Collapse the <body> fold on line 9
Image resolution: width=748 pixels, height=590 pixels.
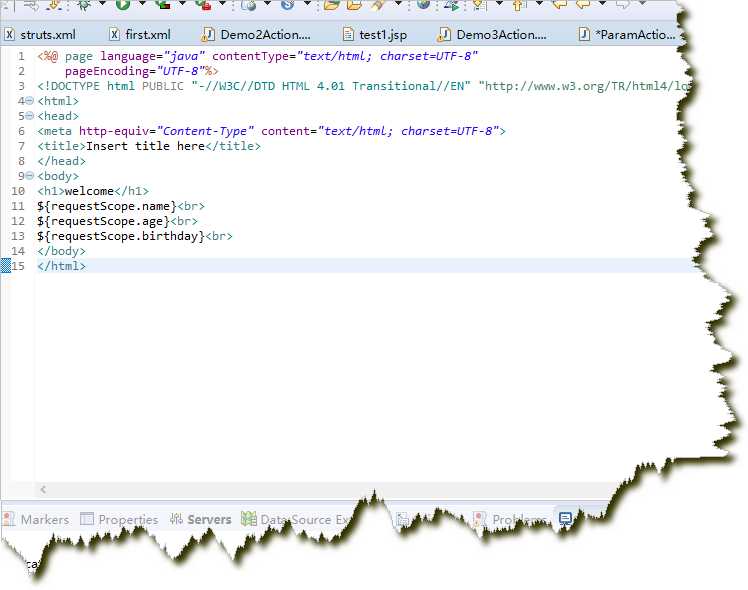click(x=30, y=176)
